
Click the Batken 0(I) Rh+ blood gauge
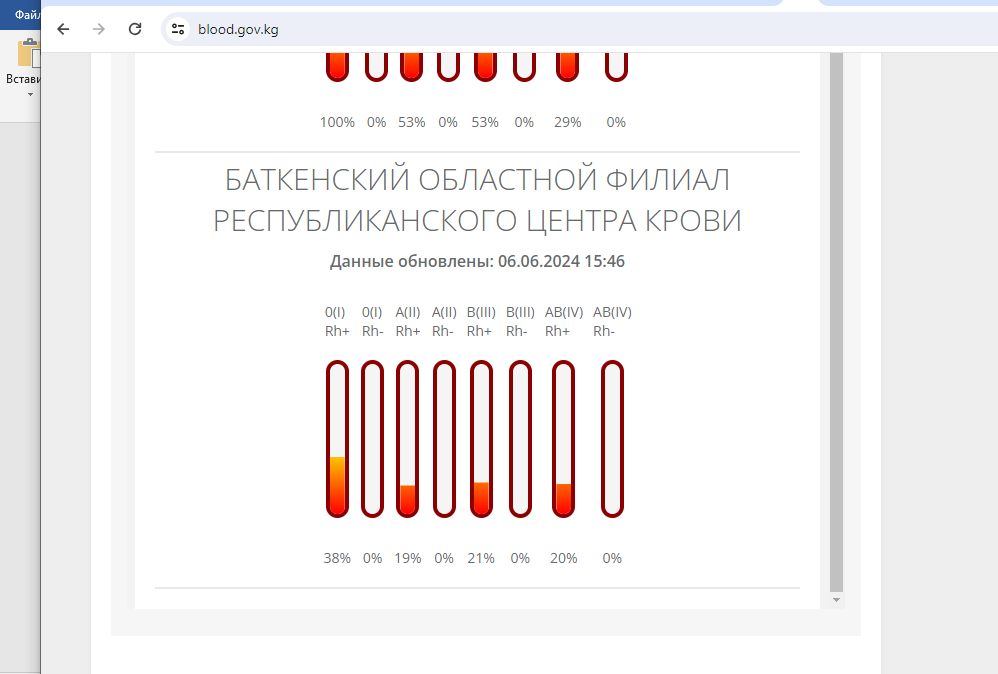coord(337,440)
